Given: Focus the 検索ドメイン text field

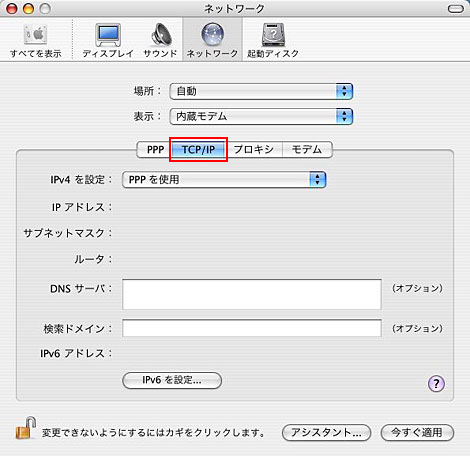Looking at the screenshot, I should (x=252, y=328).
